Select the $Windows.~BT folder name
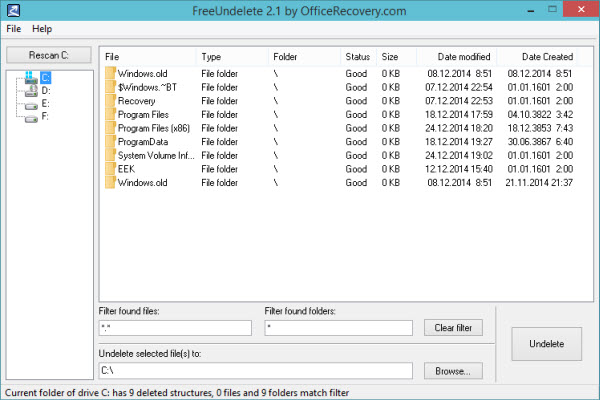This screenshot has height=400, width=600. pos(147,87)
